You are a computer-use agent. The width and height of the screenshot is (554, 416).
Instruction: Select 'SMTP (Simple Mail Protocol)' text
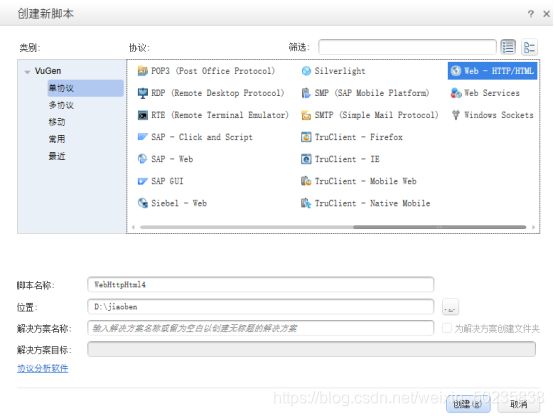377,115
